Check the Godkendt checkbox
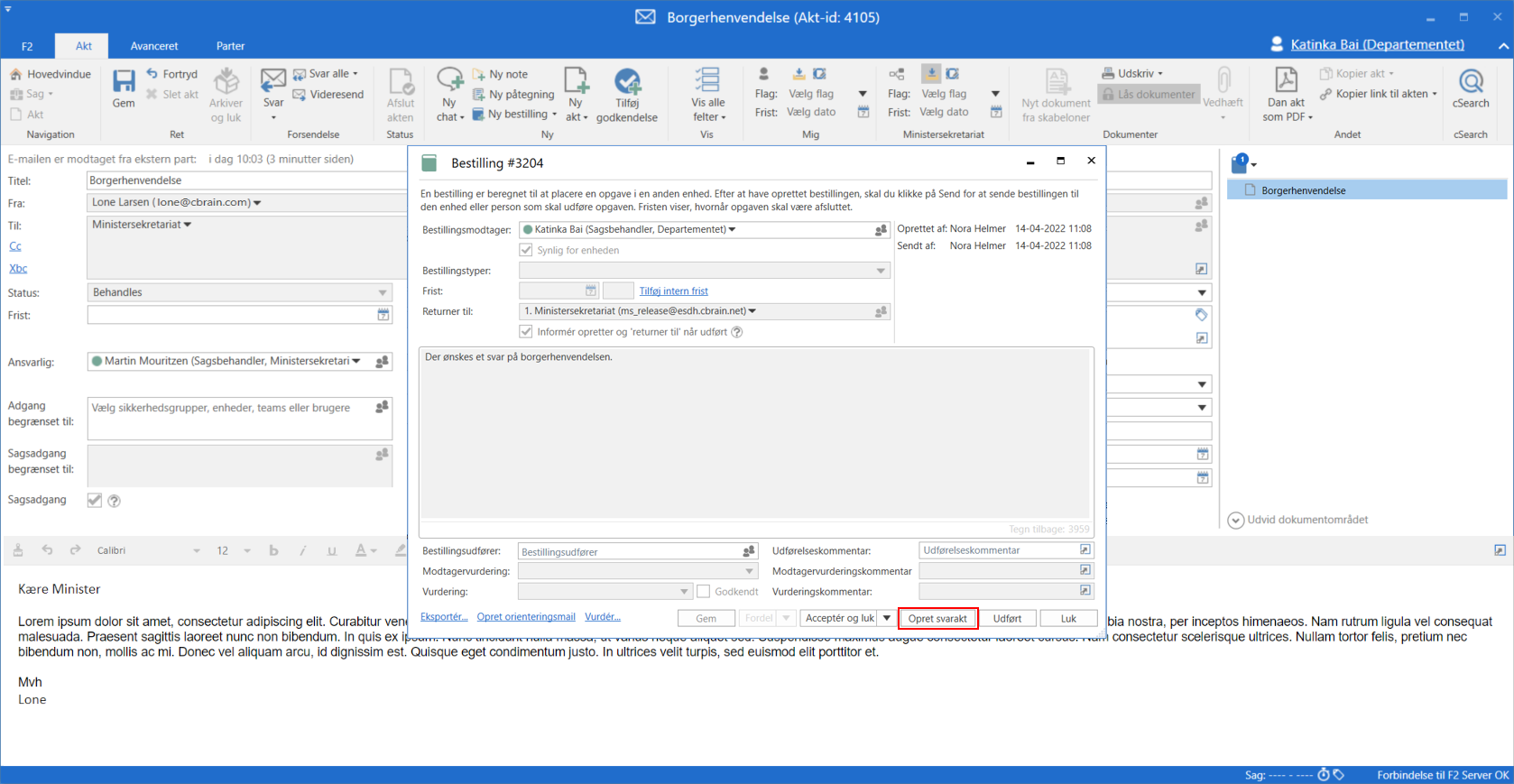The height and width of the screenshot is (784, 1514). 704,592
